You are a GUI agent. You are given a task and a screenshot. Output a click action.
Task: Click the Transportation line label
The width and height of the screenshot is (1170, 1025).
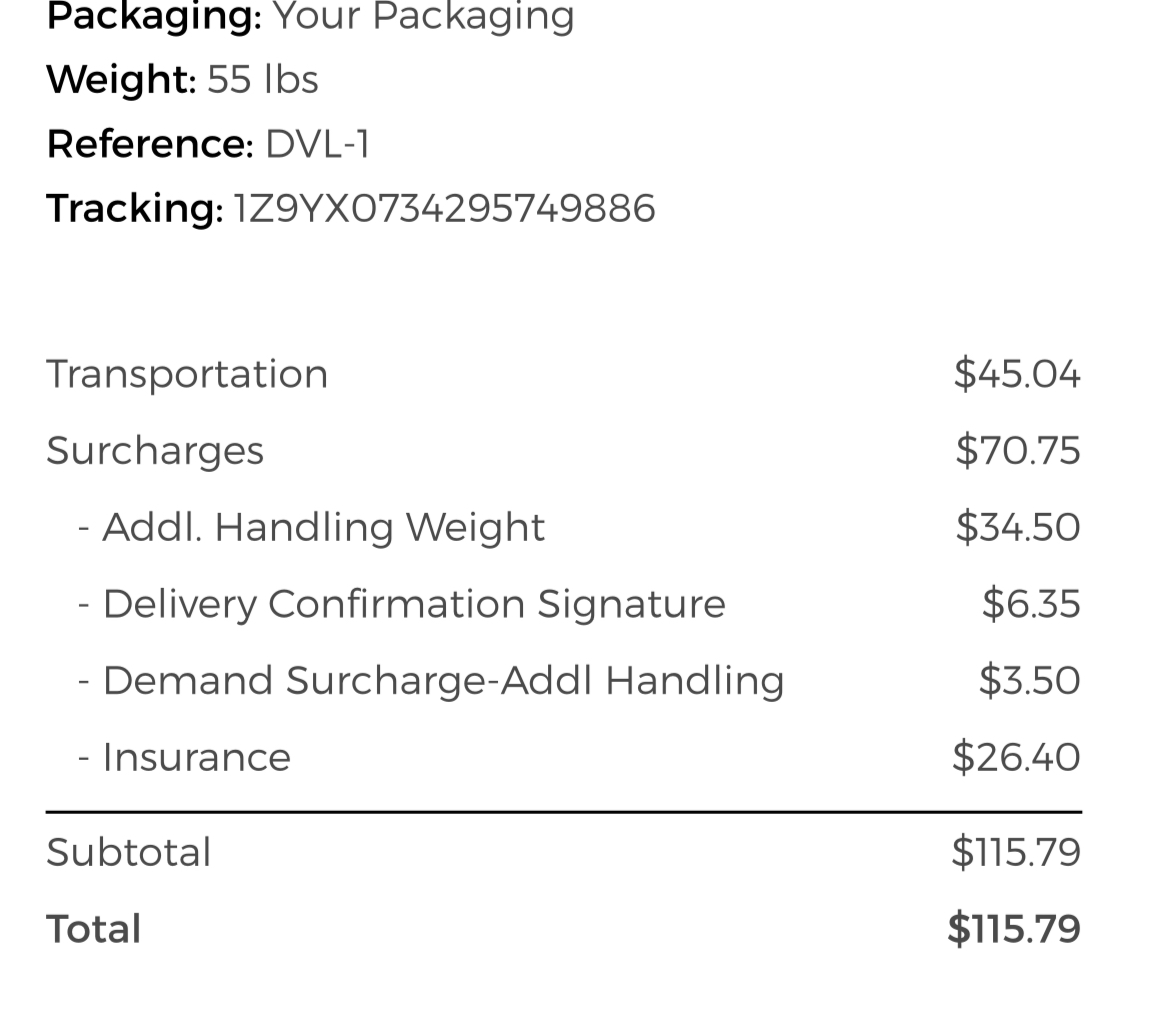[x=187, y=374]
